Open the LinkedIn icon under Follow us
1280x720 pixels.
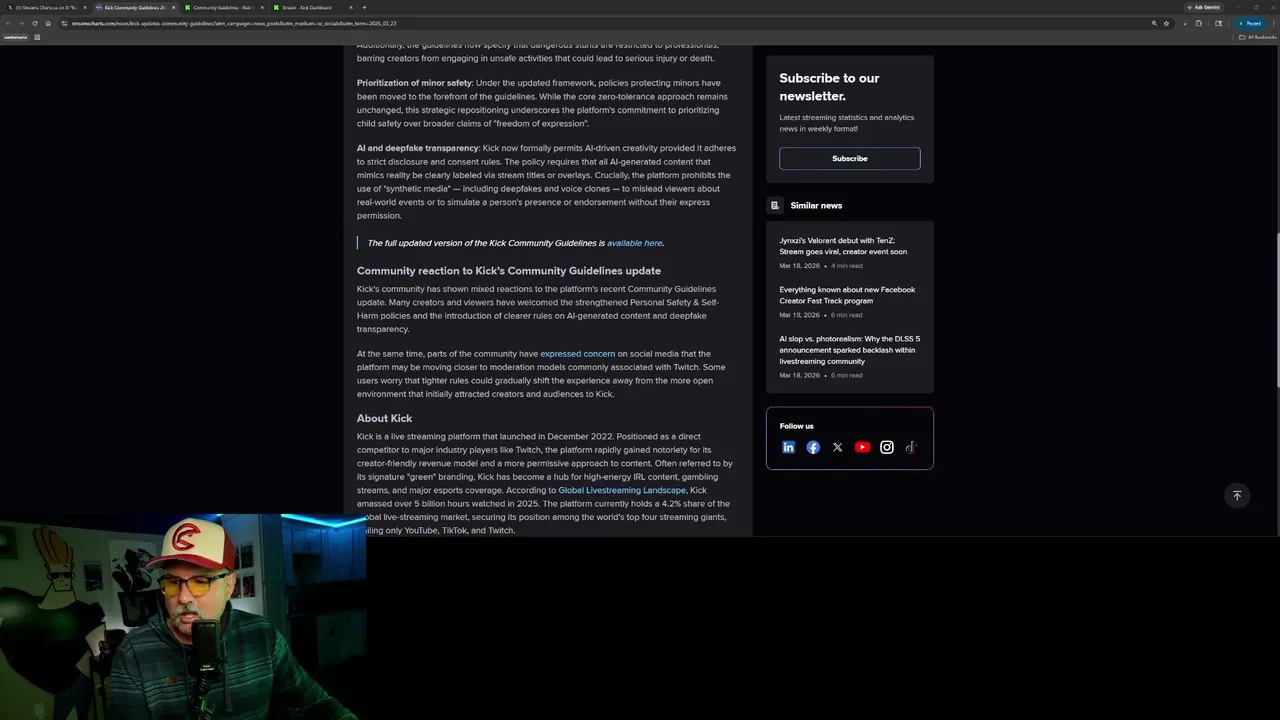788,447
